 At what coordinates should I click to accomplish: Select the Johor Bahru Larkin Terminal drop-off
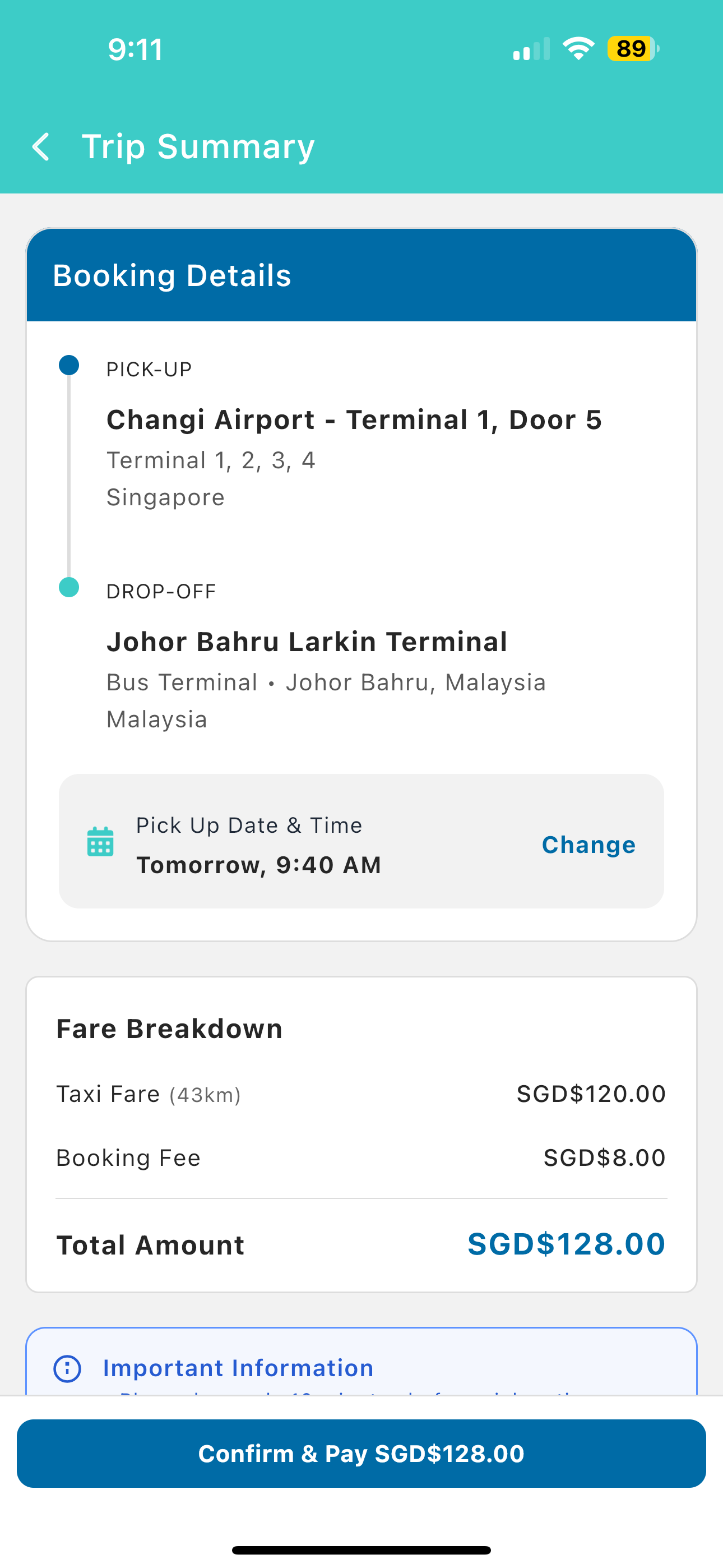[x=307, y=642]
